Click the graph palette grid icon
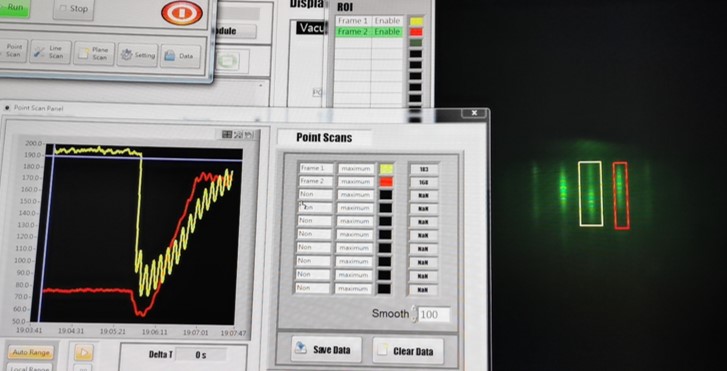The image size is (727, 371). (x=227, y=134)
